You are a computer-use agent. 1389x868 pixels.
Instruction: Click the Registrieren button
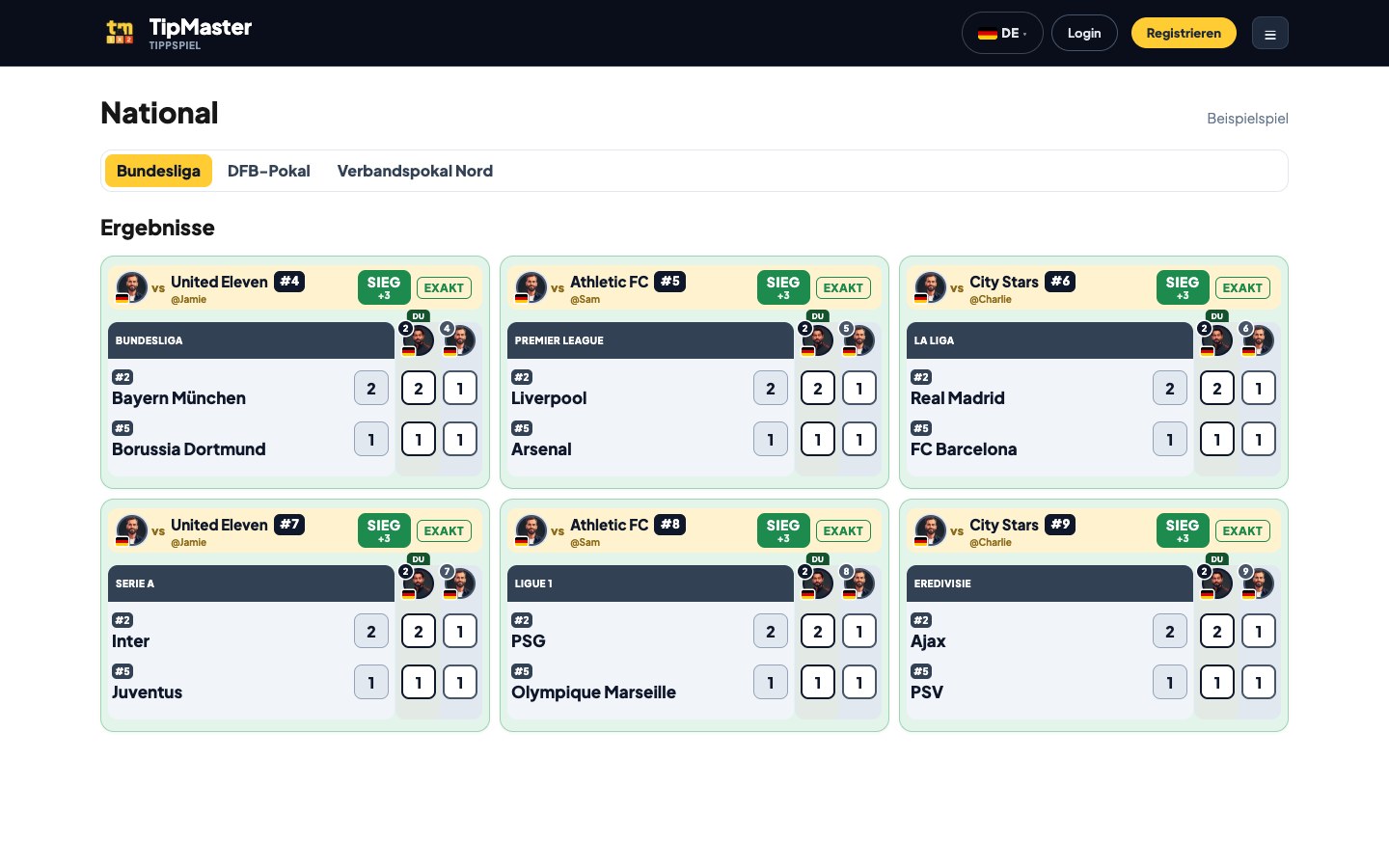click(1184, 33)
